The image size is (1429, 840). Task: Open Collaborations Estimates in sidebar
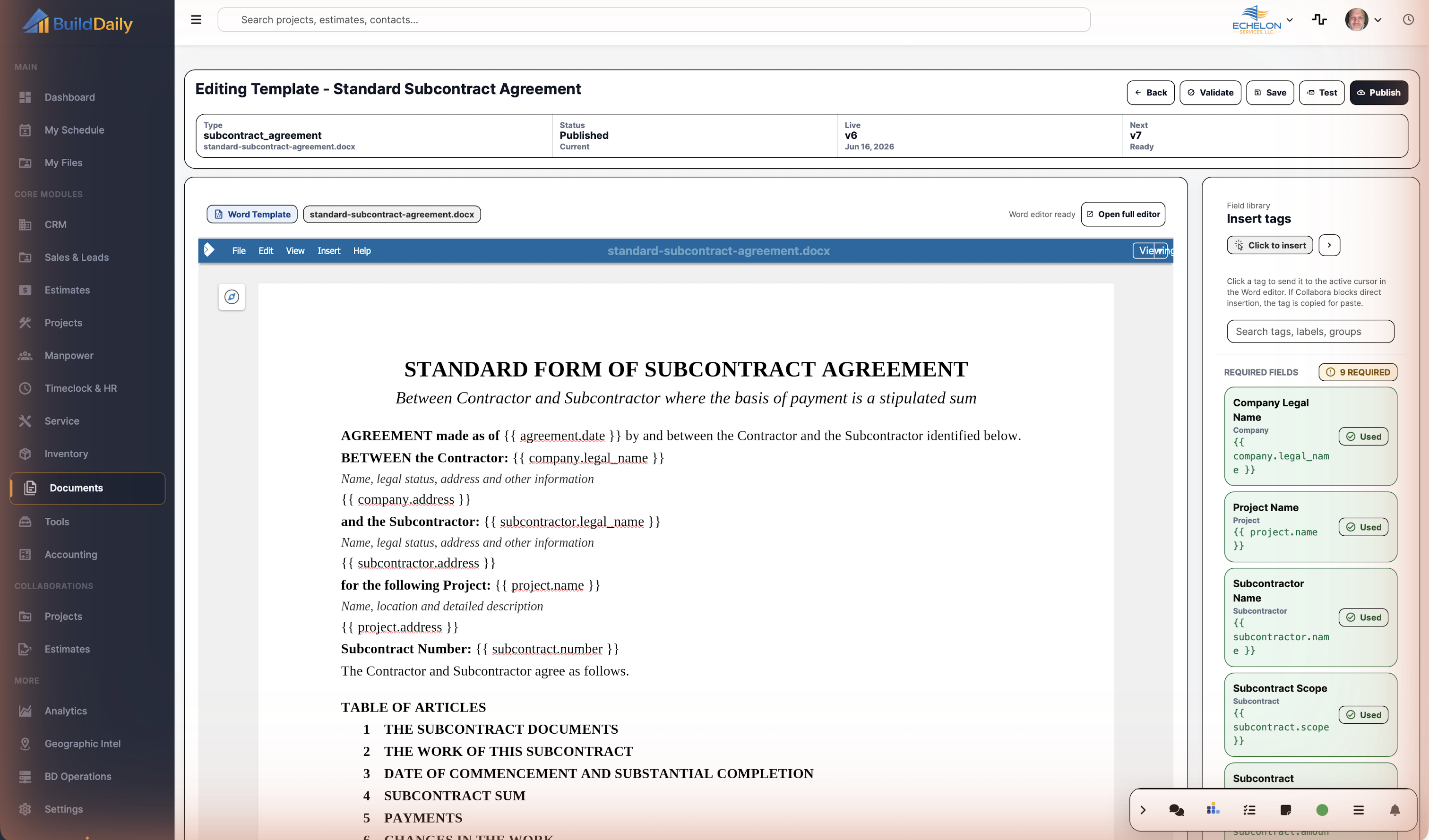click(87, 649)
